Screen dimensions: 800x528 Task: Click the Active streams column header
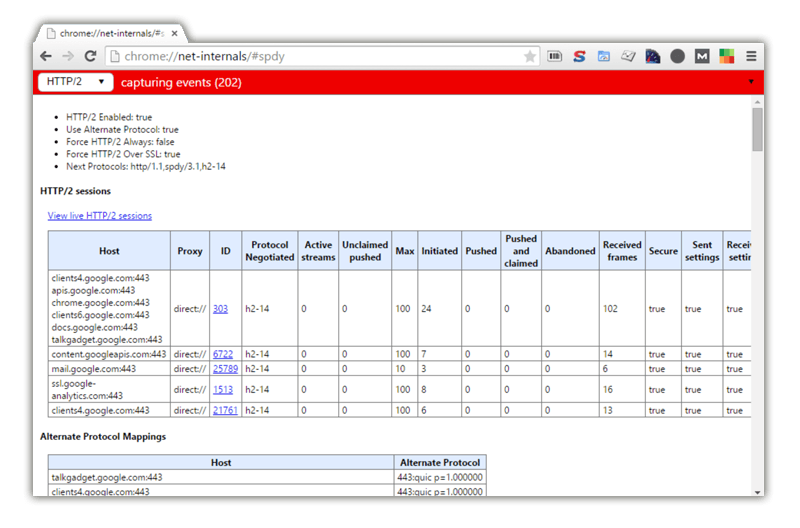(318, 251)
